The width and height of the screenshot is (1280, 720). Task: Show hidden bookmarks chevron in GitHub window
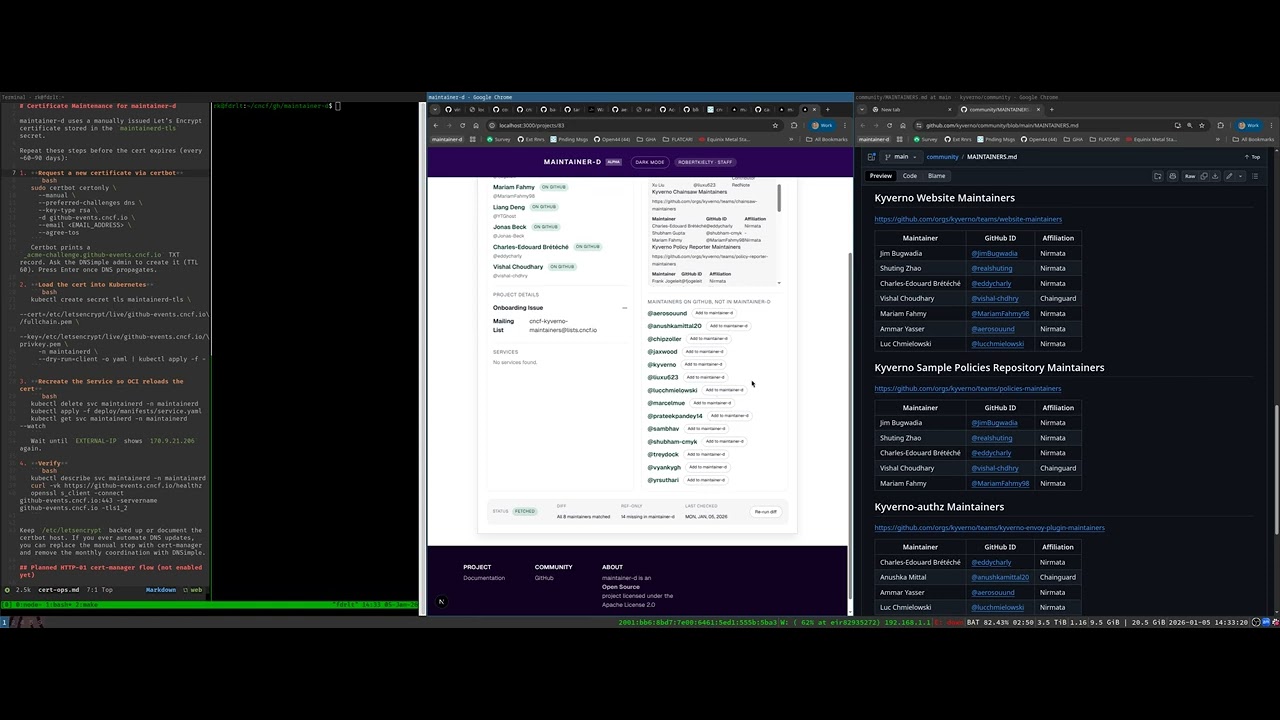tap(1218, 139)
